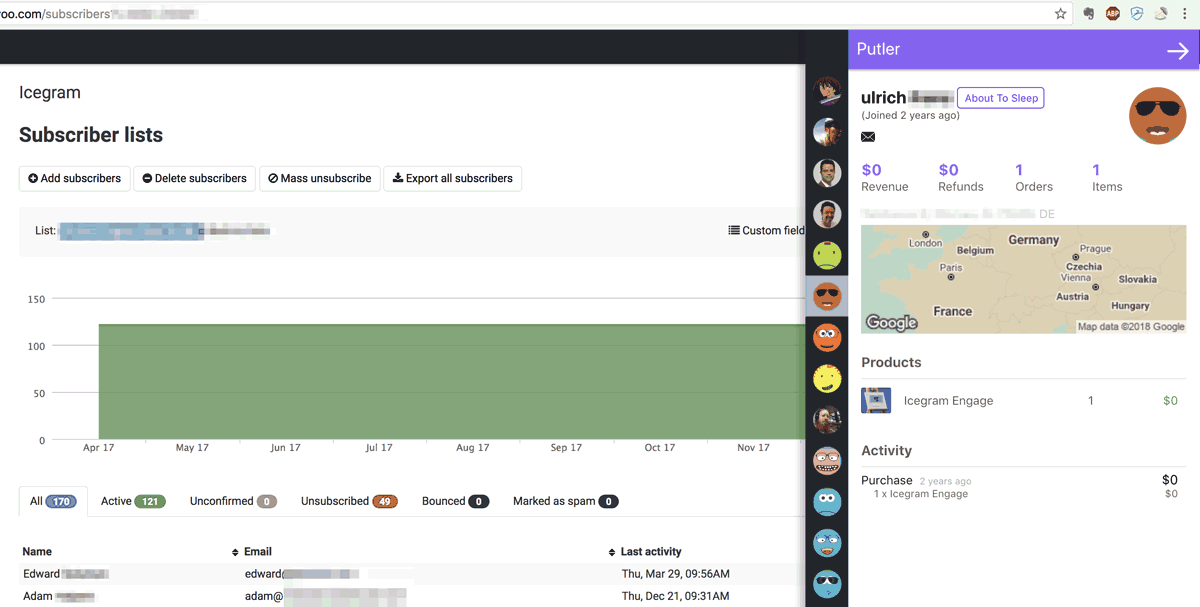Click the envelope icon under ulrich

(868, 137)
